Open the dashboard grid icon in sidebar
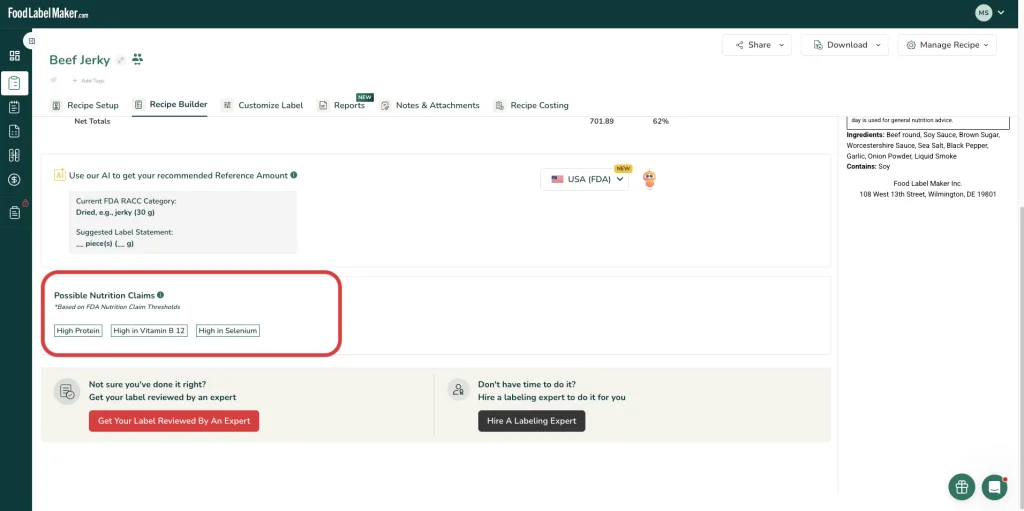The image size is (1024, 511). point(14,56)
